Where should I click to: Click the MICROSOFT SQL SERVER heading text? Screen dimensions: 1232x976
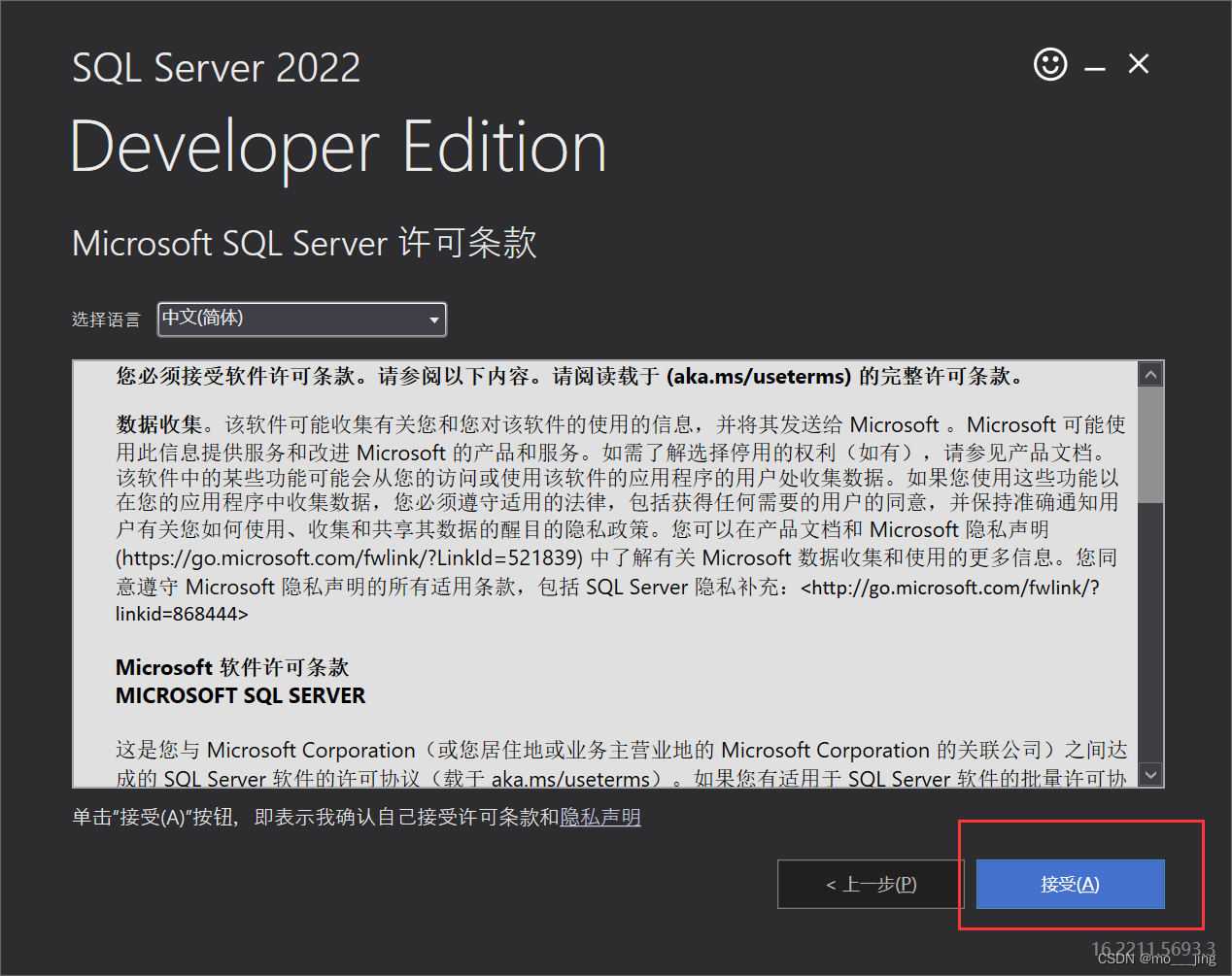click(240, 695)
